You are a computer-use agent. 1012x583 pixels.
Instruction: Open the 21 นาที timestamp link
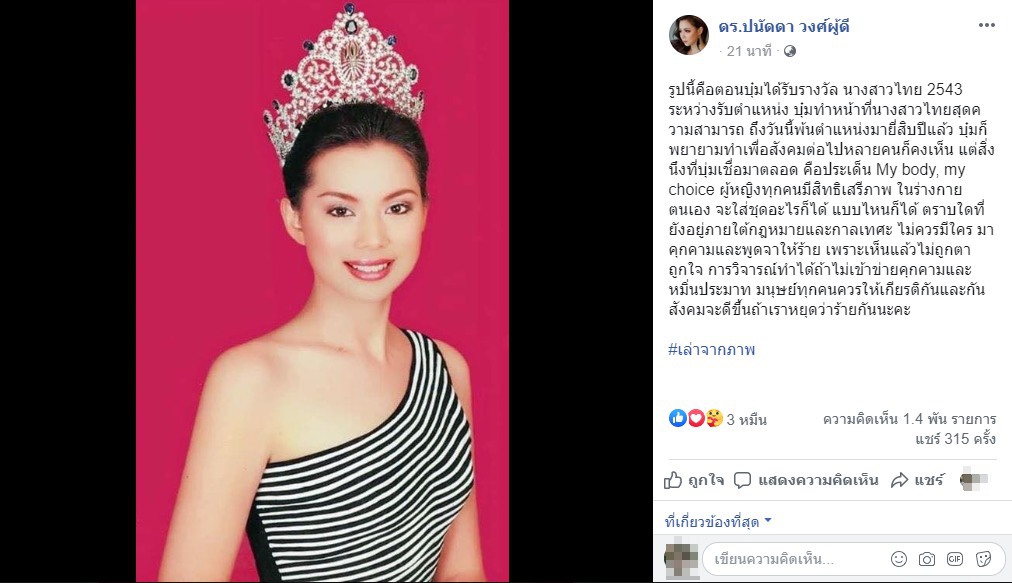coord(749,51)
